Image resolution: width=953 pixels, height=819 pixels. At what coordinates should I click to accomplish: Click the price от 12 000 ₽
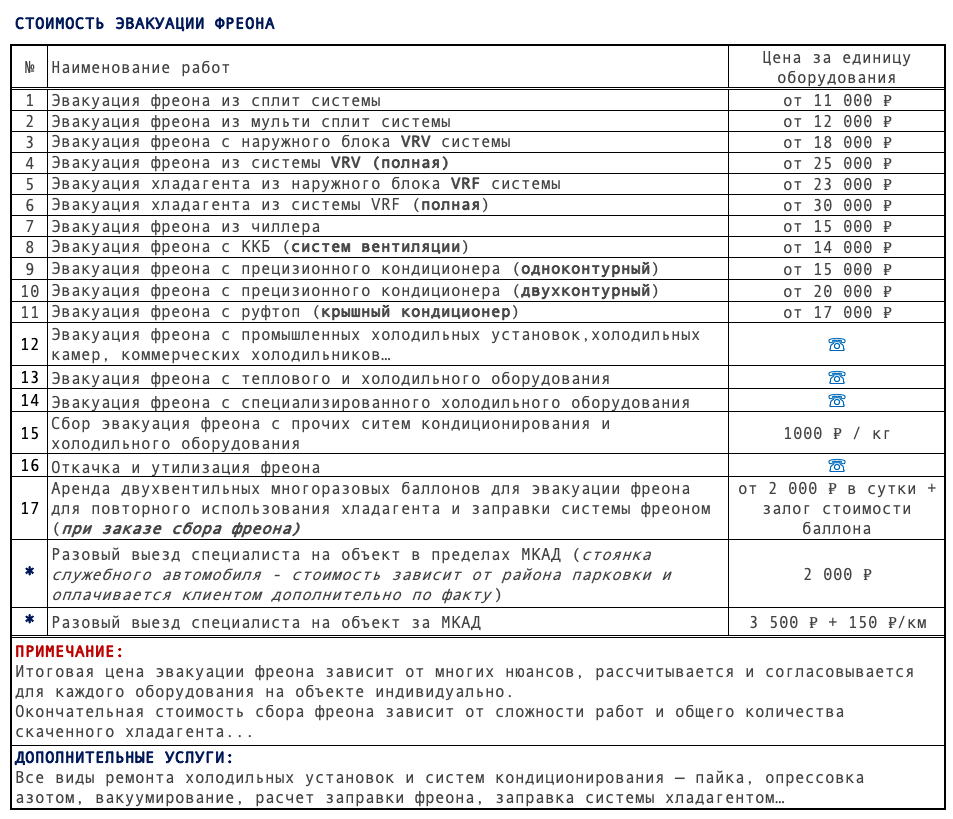click(836, 122)
